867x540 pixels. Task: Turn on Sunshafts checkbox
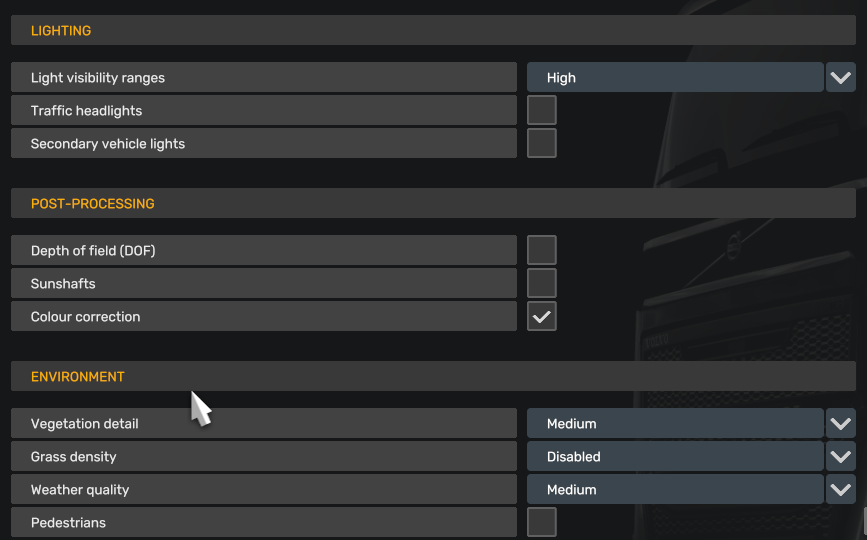[x=542, y=283]
